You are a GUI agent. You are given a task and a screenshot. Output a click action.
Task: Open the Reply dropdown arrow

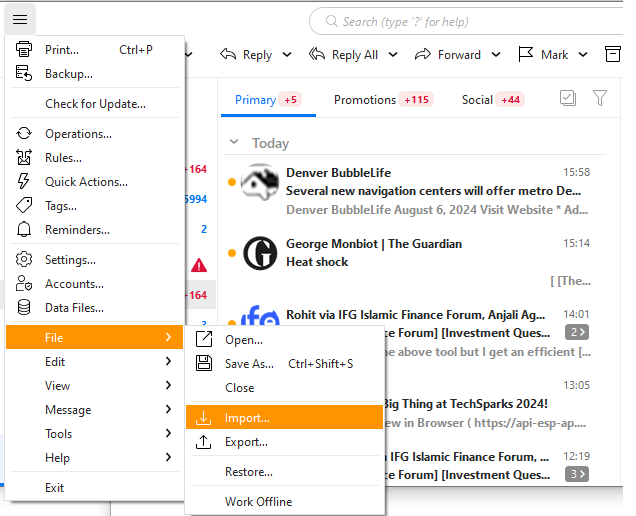pos(287,55)
